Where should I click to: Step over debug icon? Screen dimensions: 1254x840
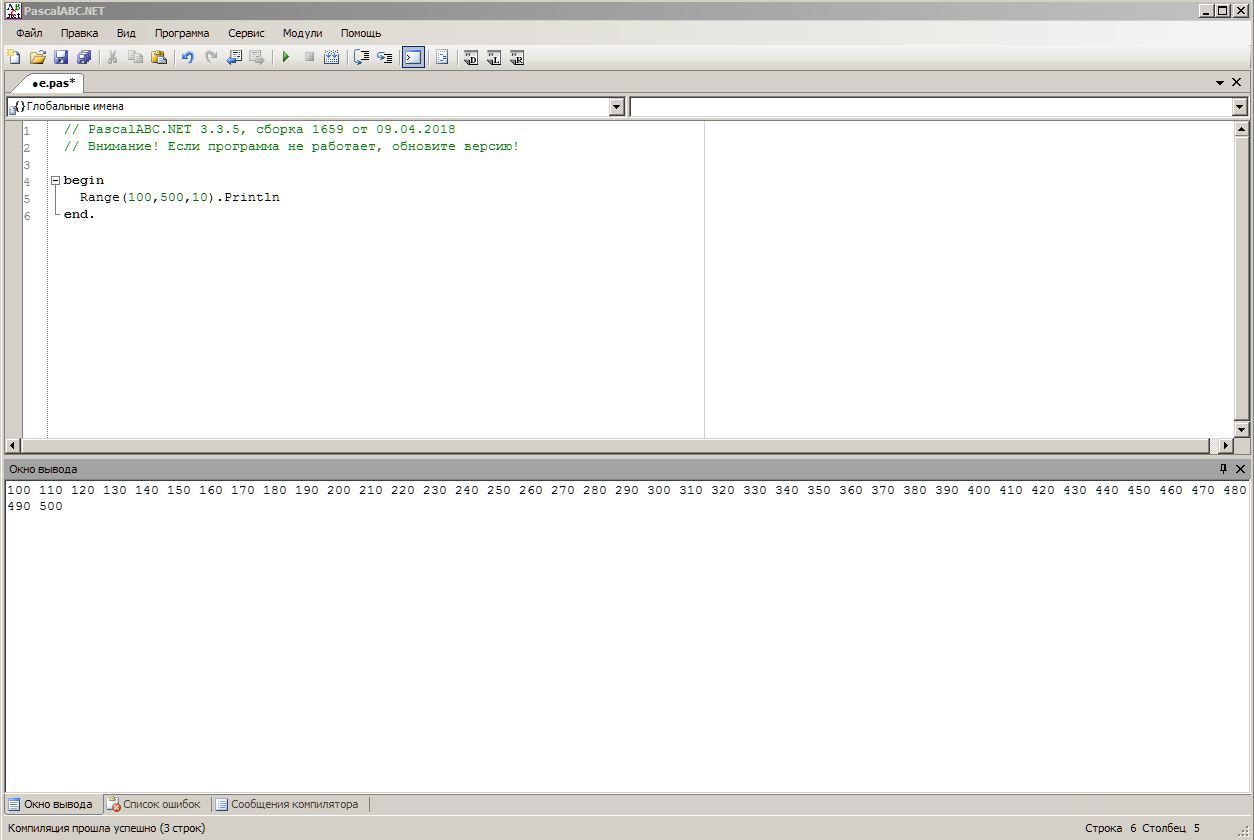pos(362,58)
